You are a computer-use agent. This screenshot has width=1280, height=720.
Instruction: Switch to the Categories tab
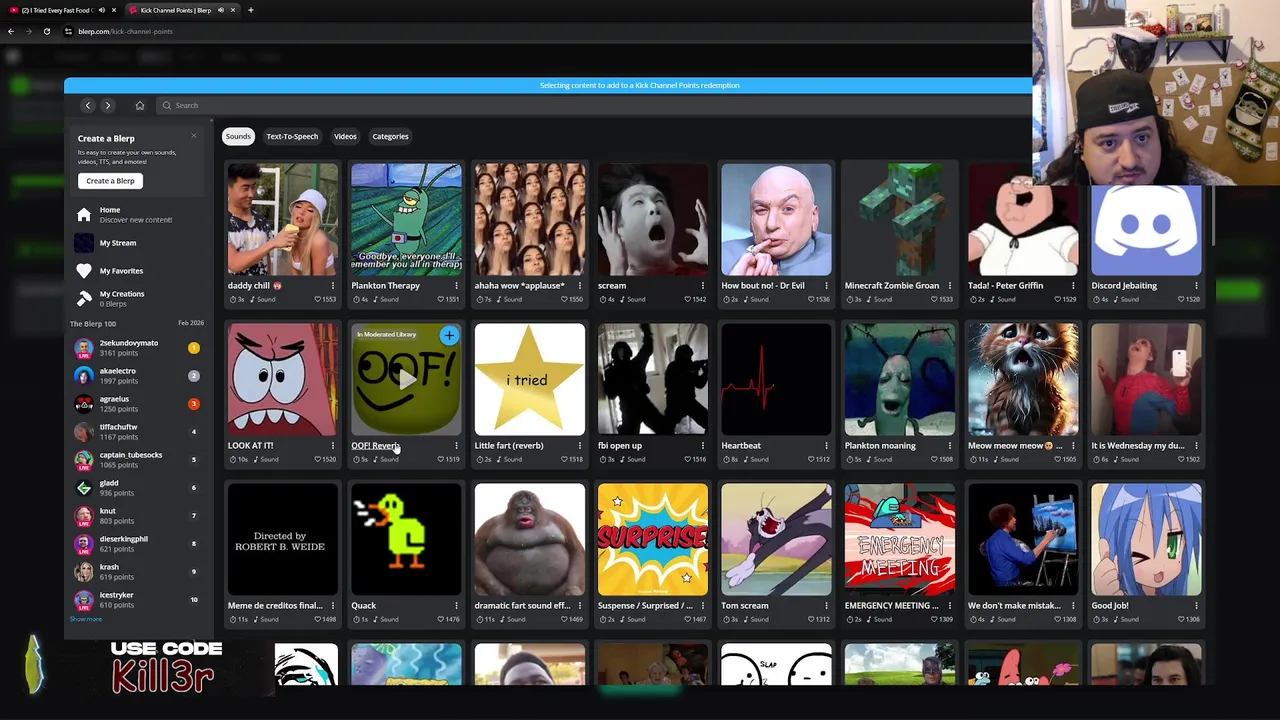click(390, 136)
